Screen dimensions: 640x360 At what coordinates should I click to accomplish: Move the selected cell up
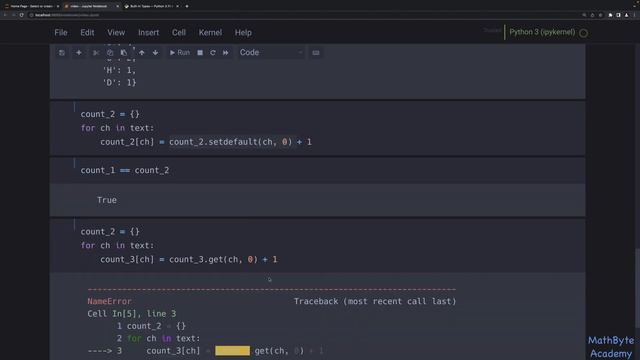tap(142, 53)
